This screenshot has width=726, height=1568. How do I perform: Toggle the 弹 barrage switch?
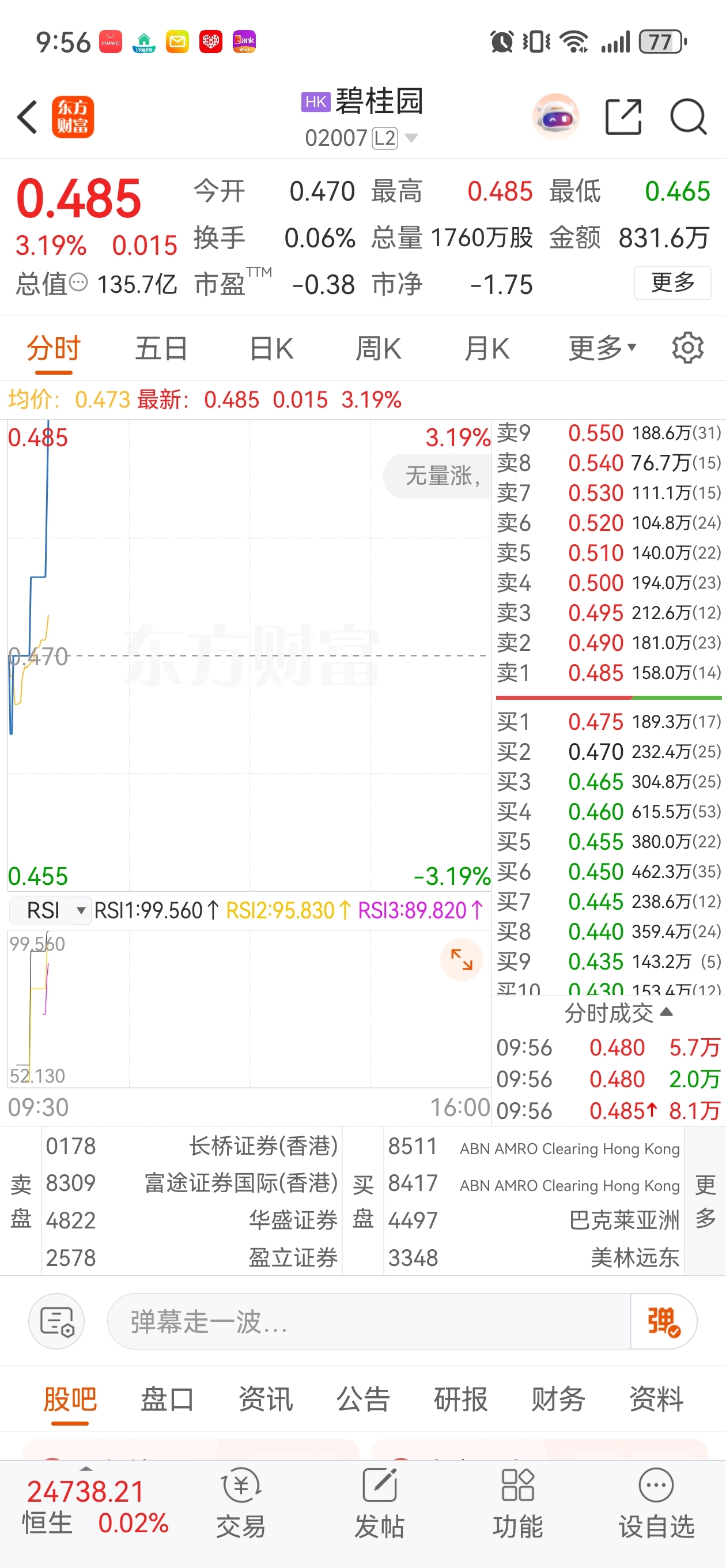click(x=663, y=1321)
